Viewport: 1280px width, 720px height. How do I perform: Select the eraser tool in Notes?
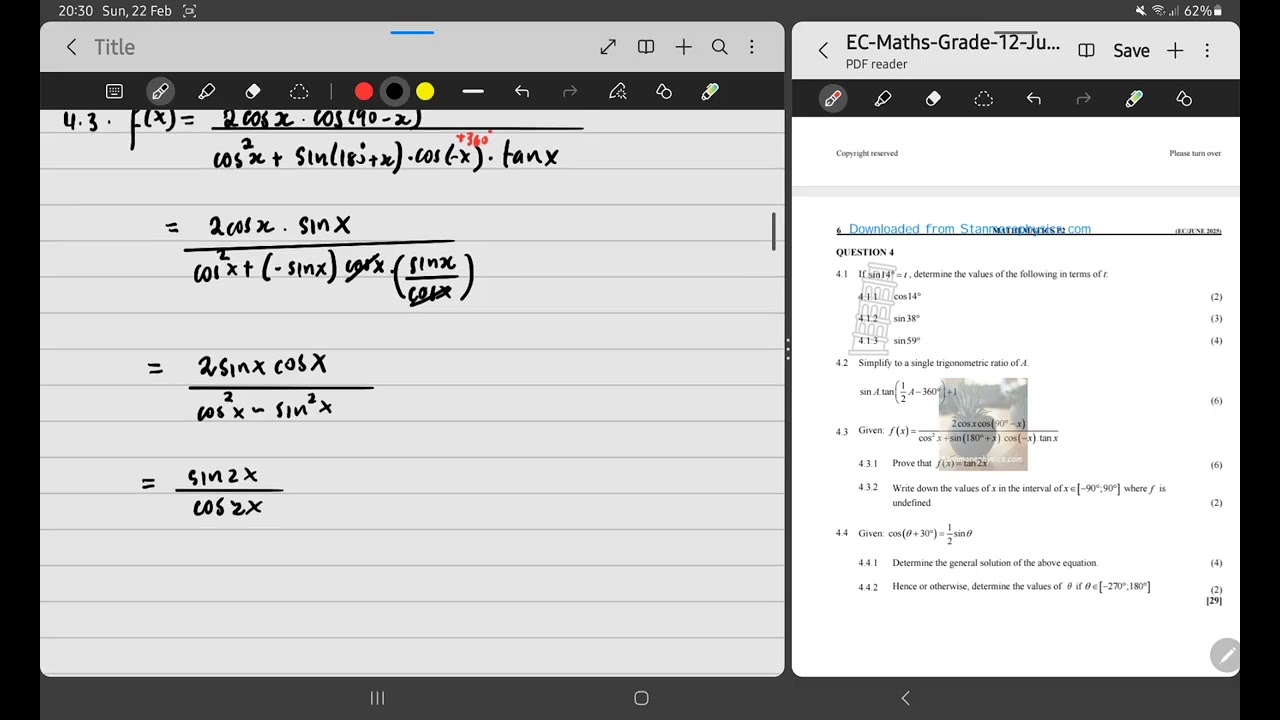point(253,91)
